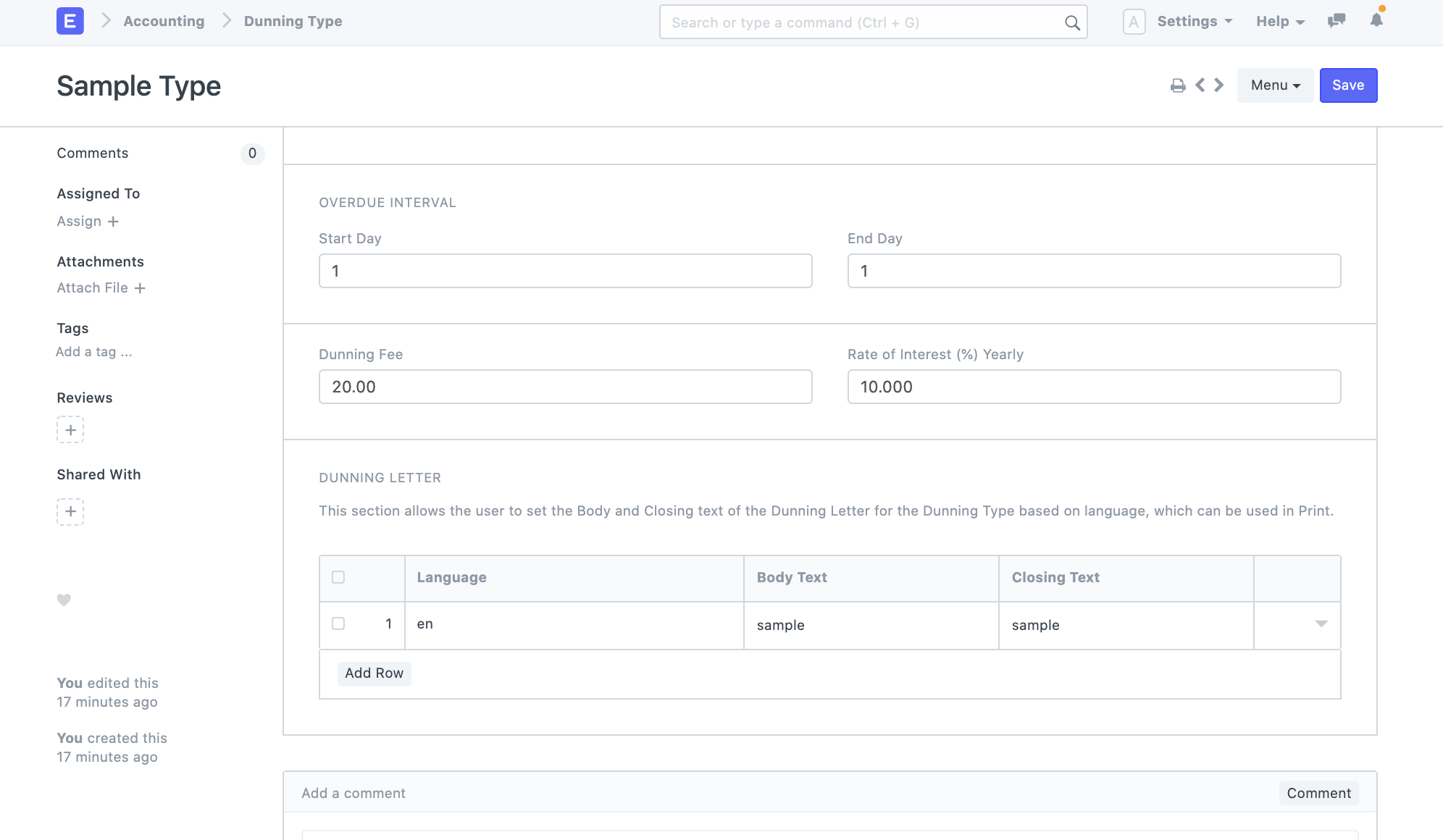The width and height of the screenshot is (1443, 840).
Task: Click the Add Row button in Dunning Letter
Action: 374,672
